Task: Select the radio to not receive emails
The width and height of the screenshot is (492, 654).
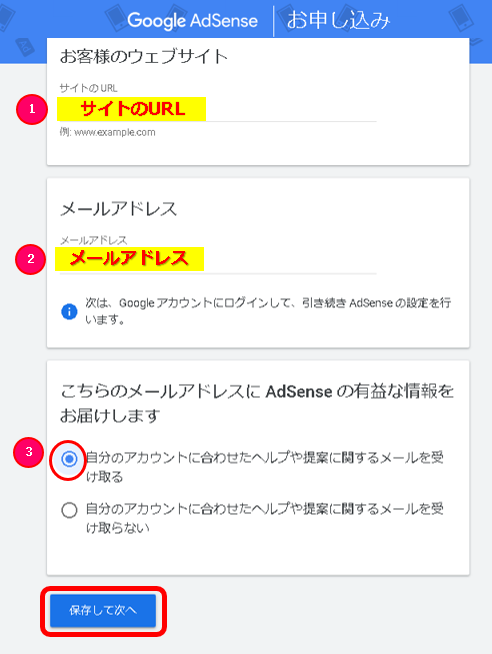Action: coord(69,510)
